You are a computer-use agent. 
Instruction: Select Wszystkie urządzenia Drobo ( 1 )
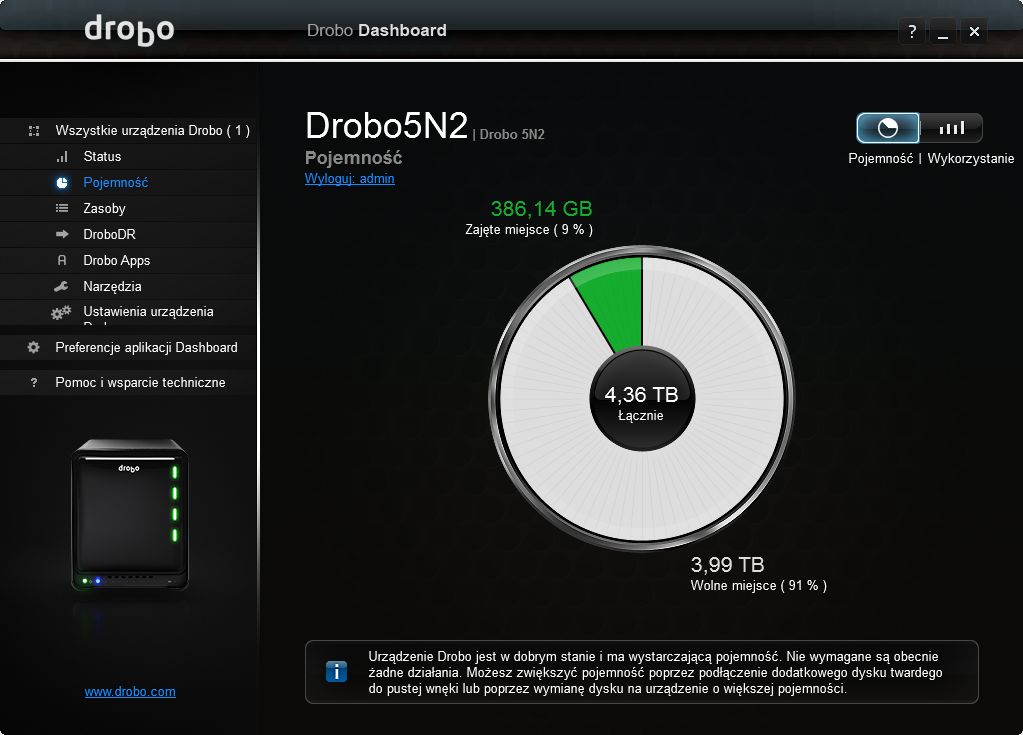[129, 130]
